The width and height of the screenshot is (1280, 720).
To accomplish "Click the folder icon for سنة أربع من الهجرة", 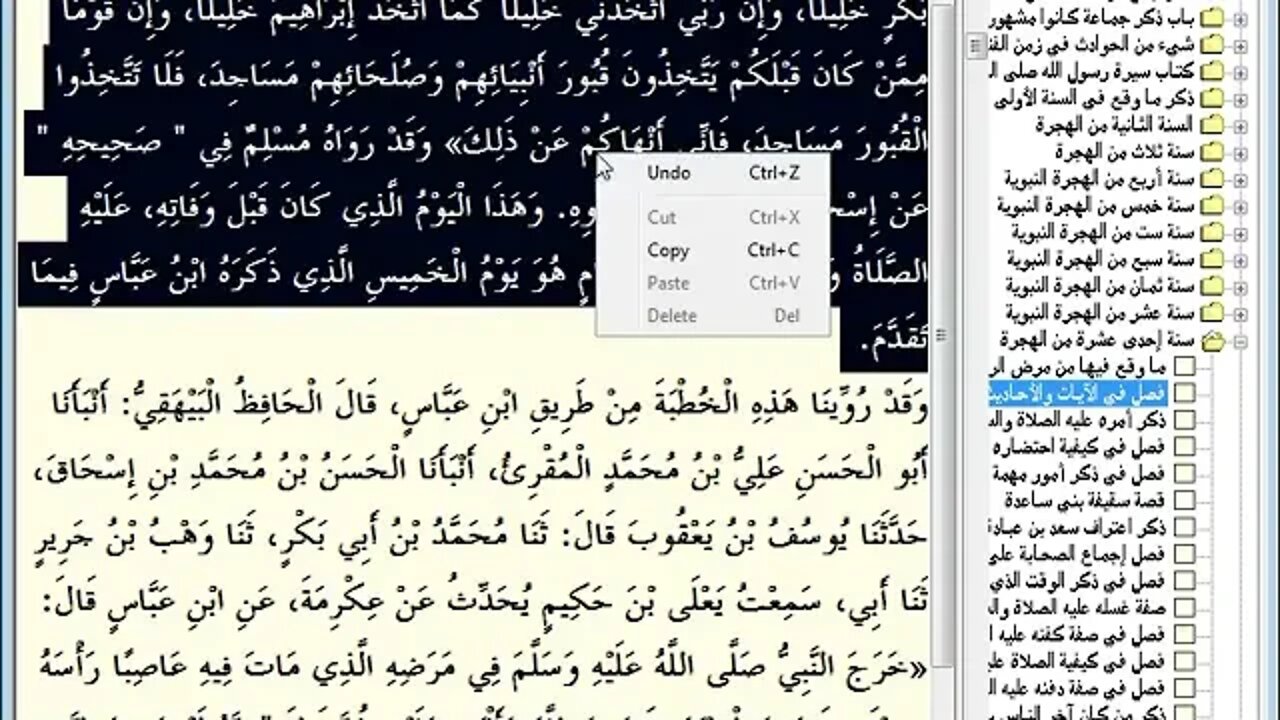I will point(1214,179).
